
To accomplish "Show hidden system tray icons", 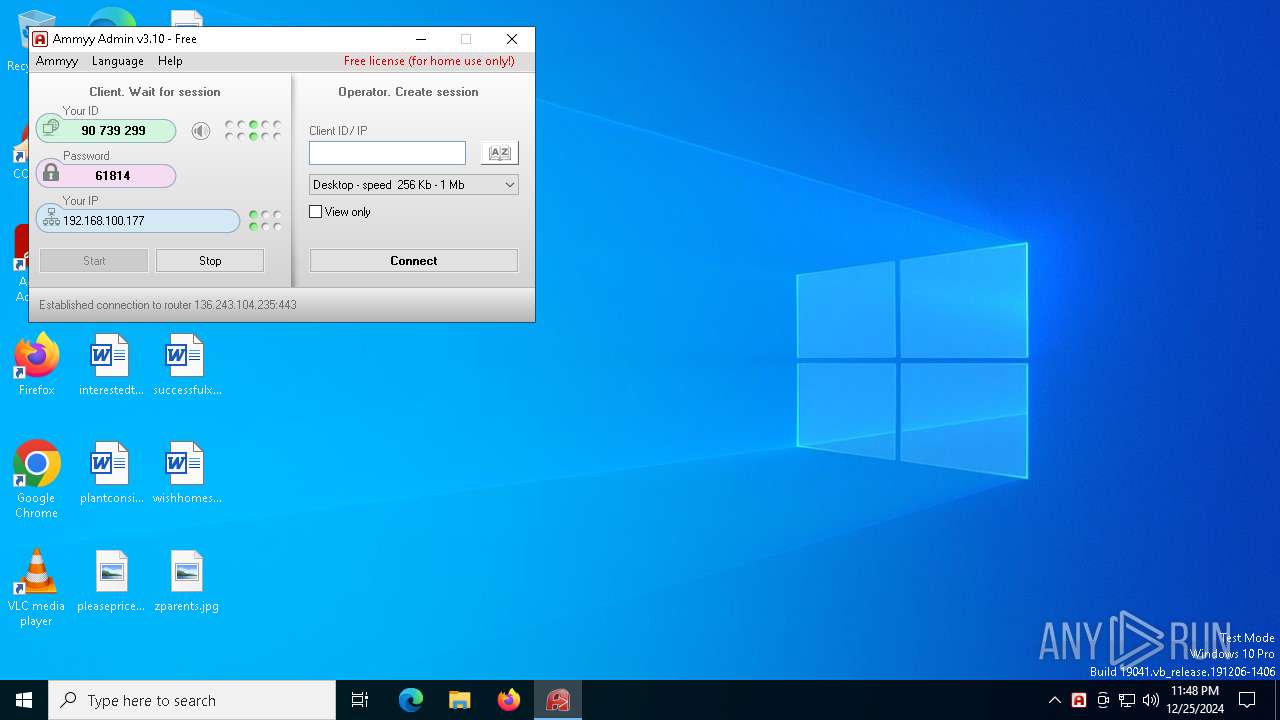I will tap(1054, 700).
